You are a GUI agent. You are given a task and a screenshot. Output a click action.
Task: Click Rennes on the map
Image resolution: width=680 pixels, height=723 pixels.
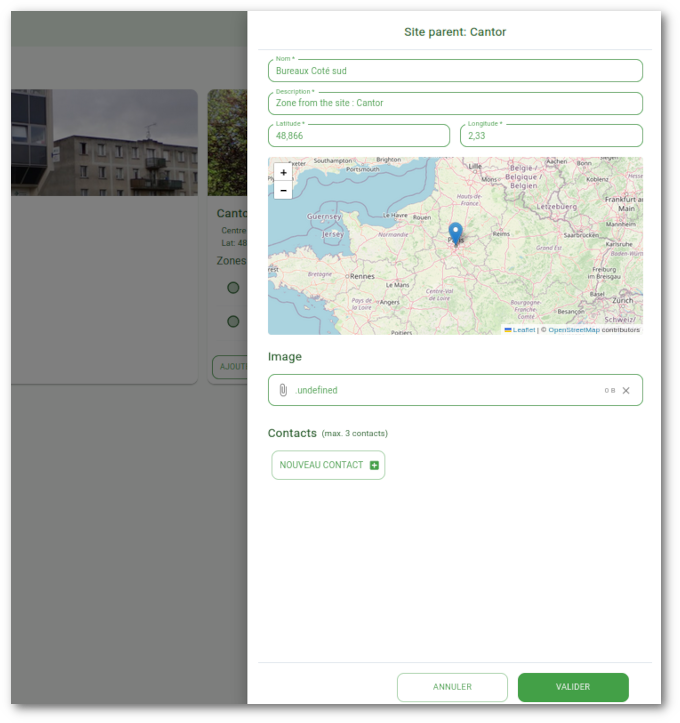361,276
